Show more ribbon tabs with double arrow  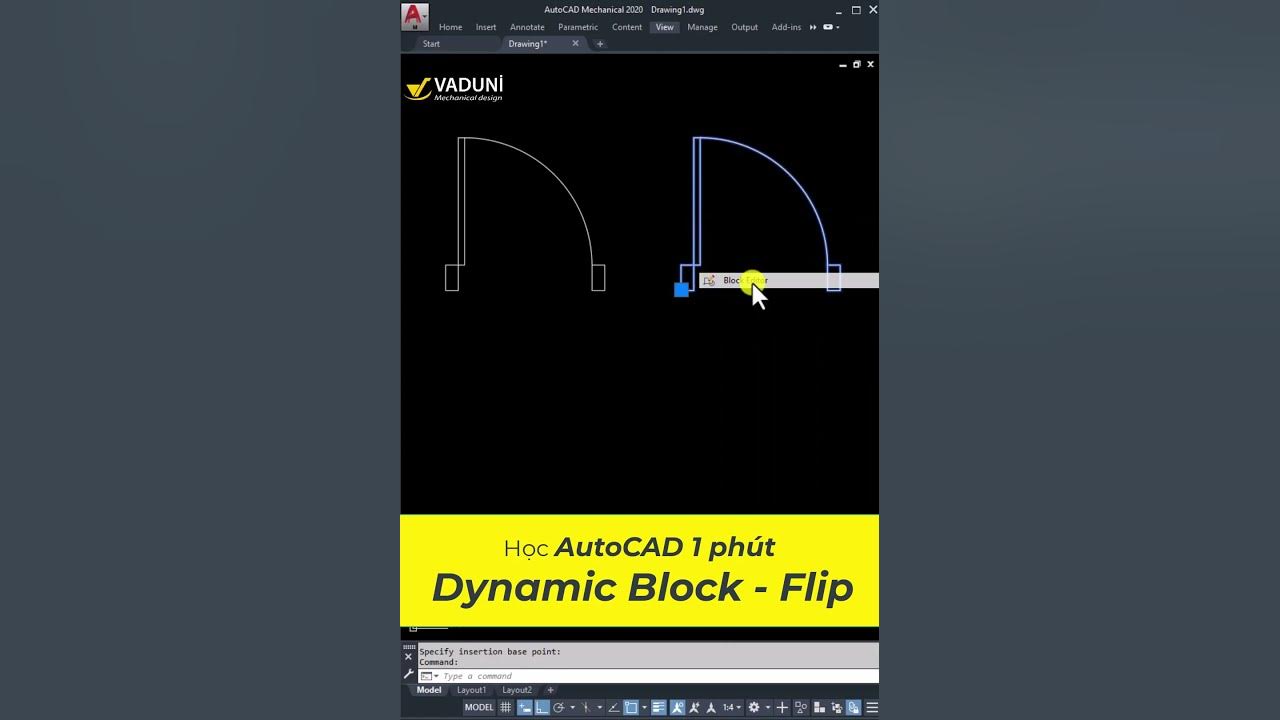(x=813, y=27)
